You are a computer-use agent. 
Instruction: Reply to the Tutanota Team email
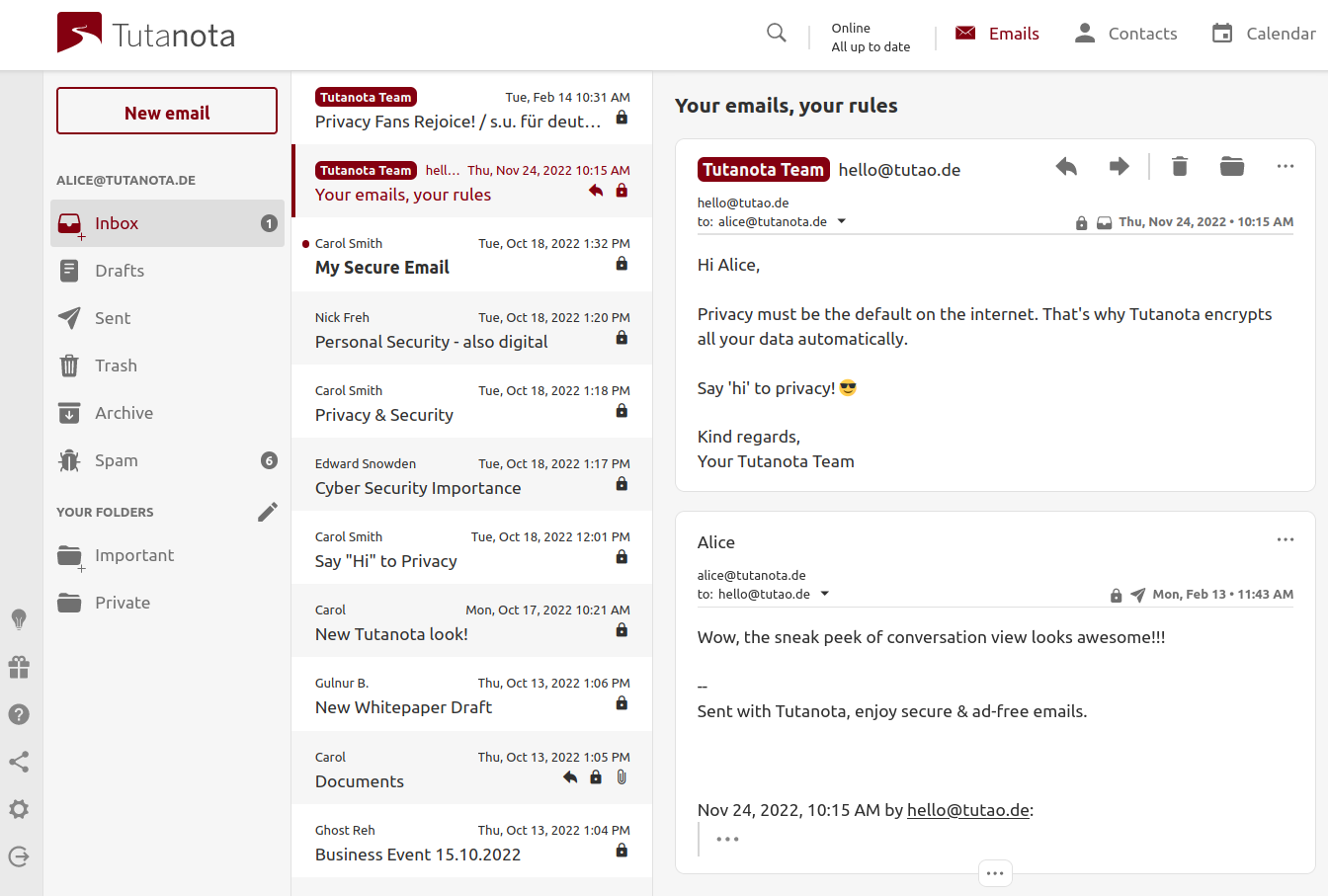tap(1066, 167)
